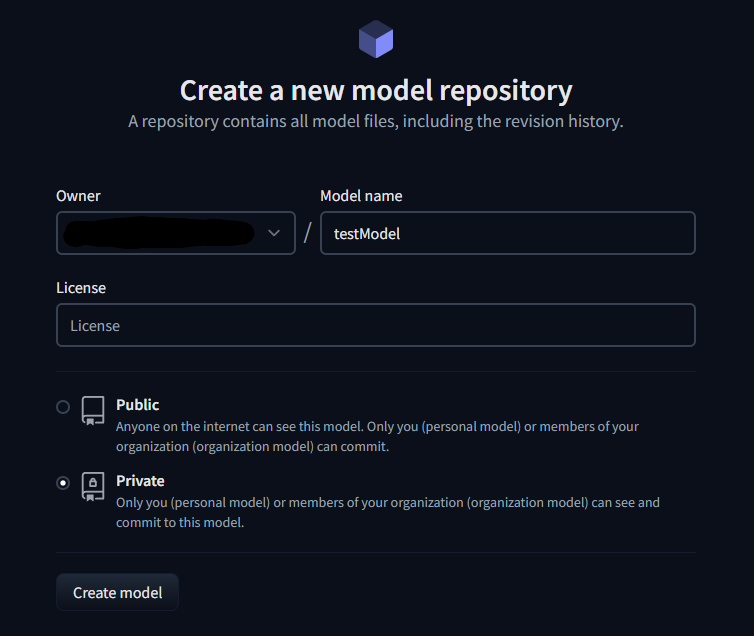Select the Private visibility radio button
Viewport: 754px width, 636px height.
63,483
